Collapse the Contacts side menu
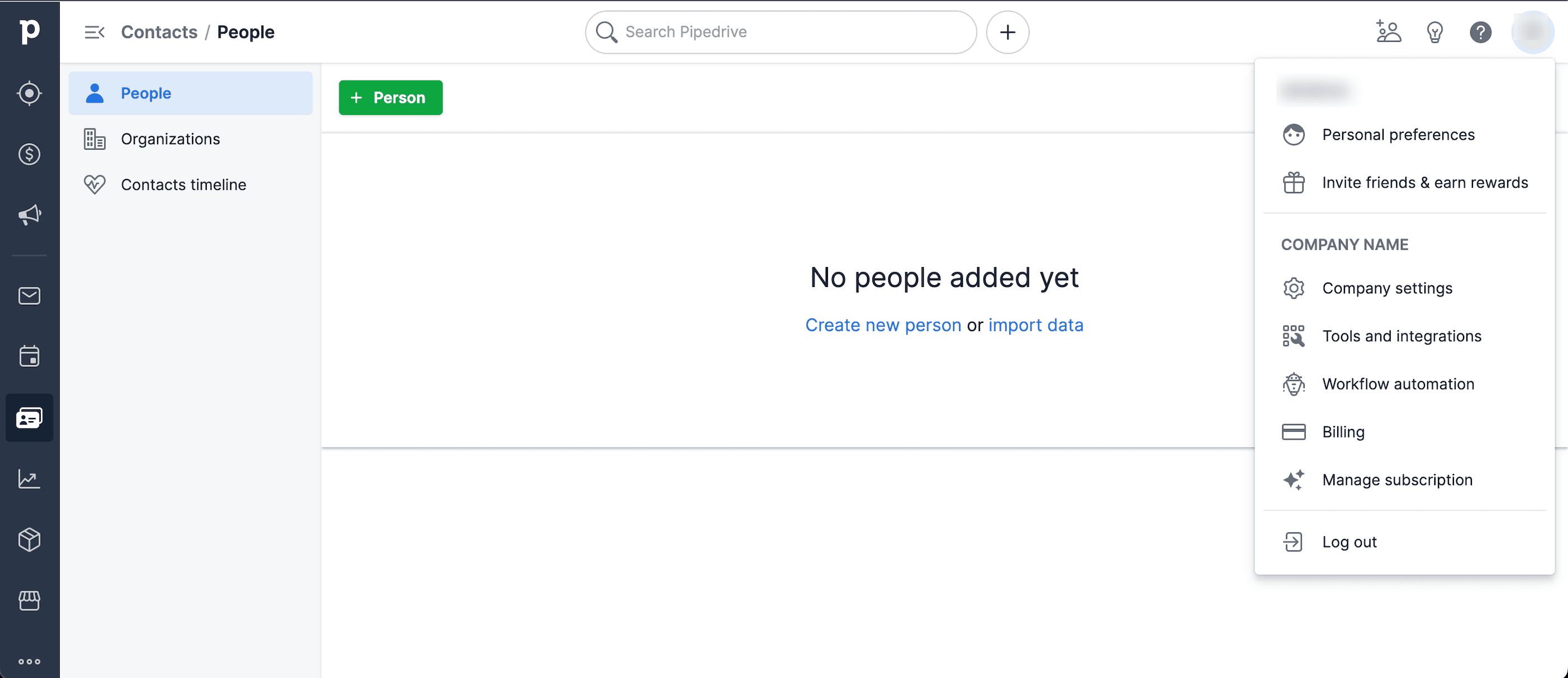 pos(94,32)
